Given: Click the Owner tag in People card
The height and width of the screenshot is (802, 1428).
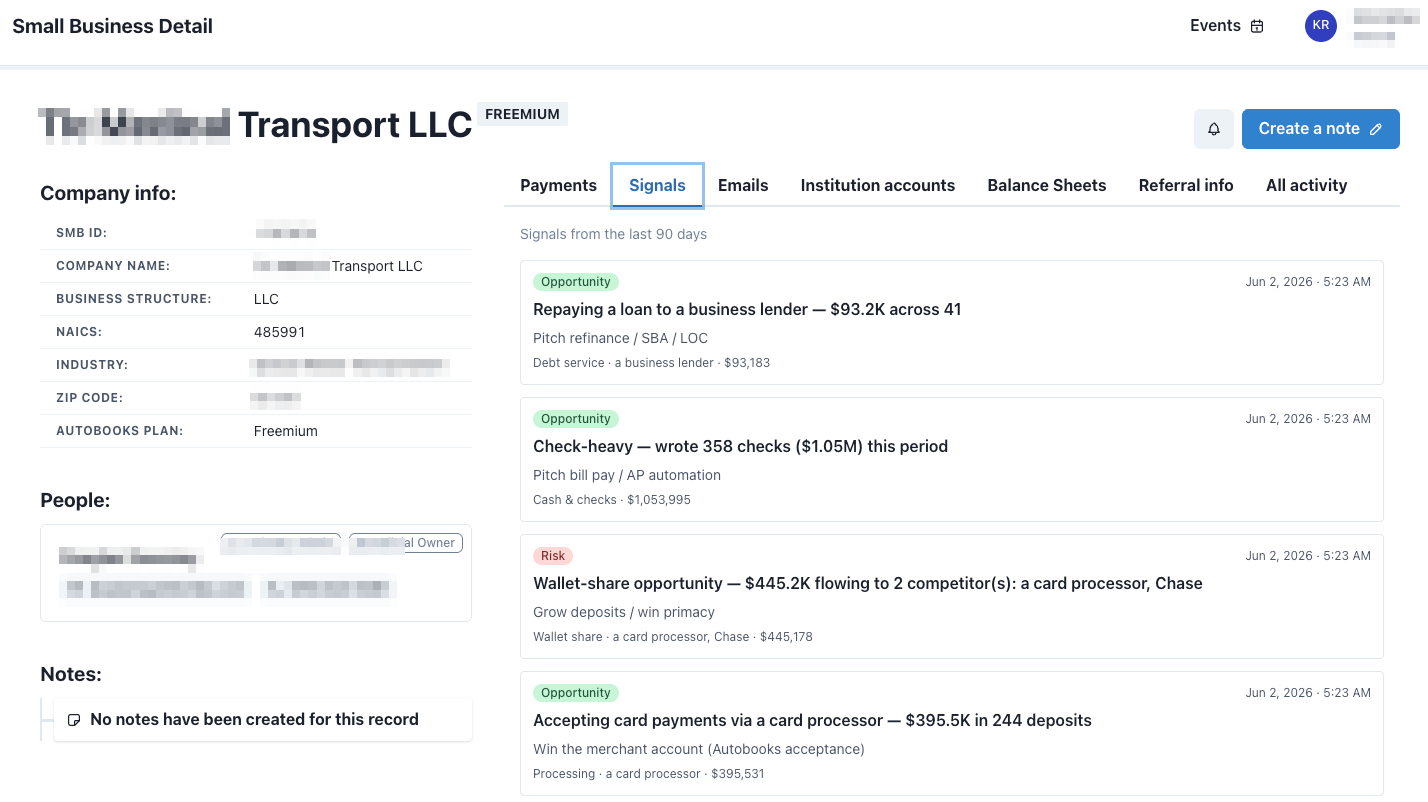Looking at the screenshot, I should pos(406,543).
